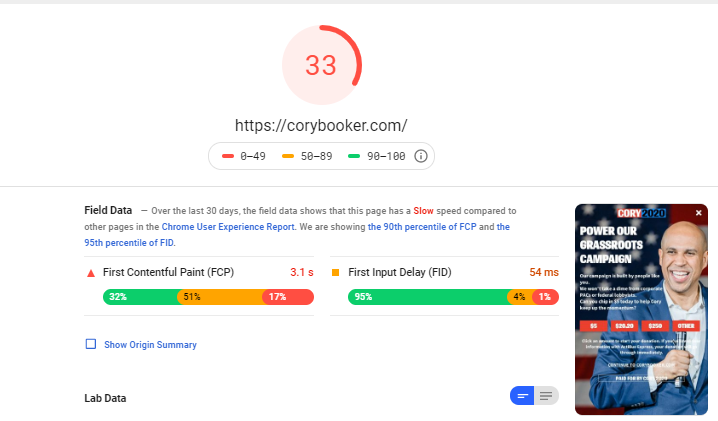Click the orange square FID indicator
Viewport: 718px width, 421px height.
[x=335, y=273]
